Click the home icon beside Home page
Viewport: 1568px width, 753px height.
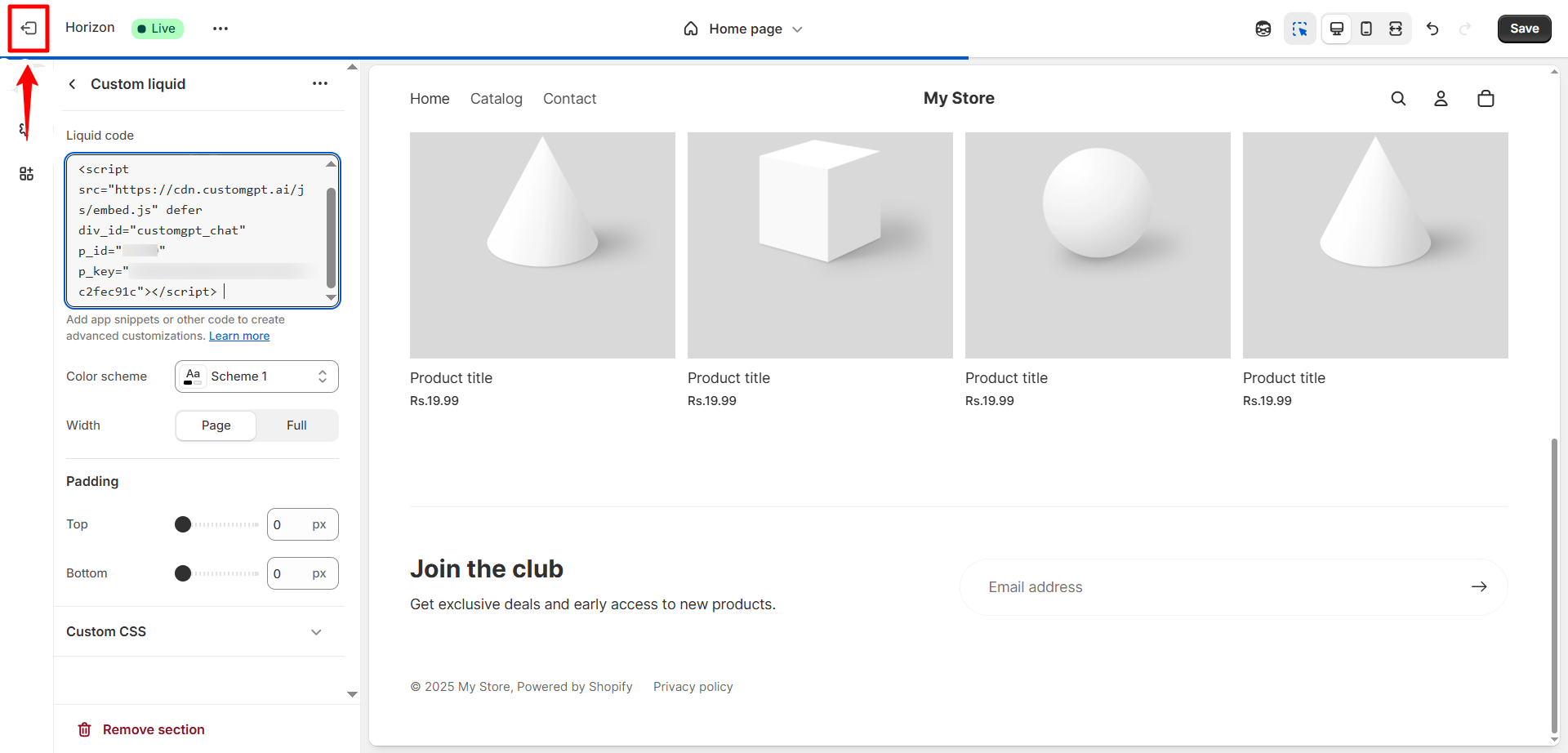691,29
